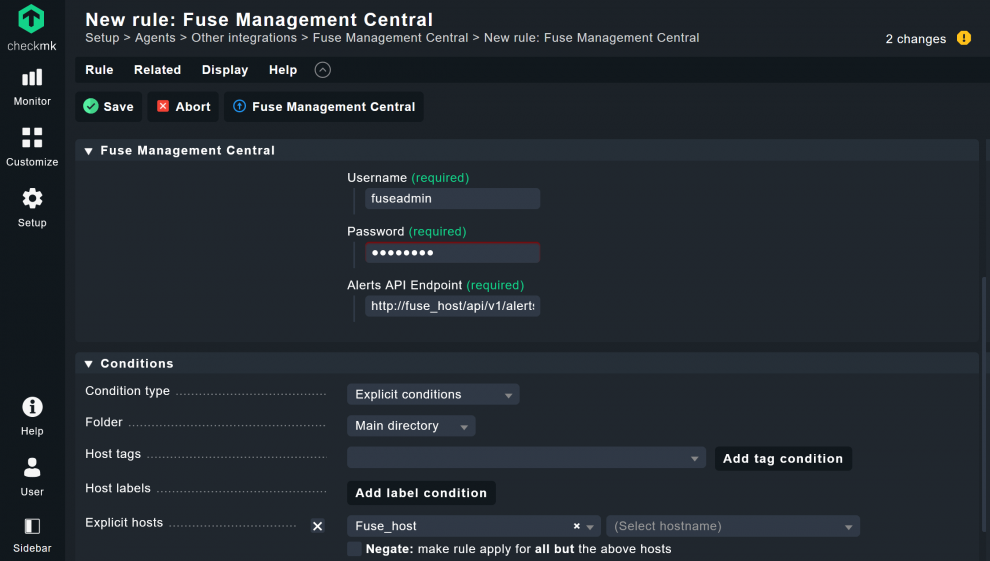The height and width of the screenshot is (561, 990).
Task: Click the Checkmk logo
Action: 32,28
